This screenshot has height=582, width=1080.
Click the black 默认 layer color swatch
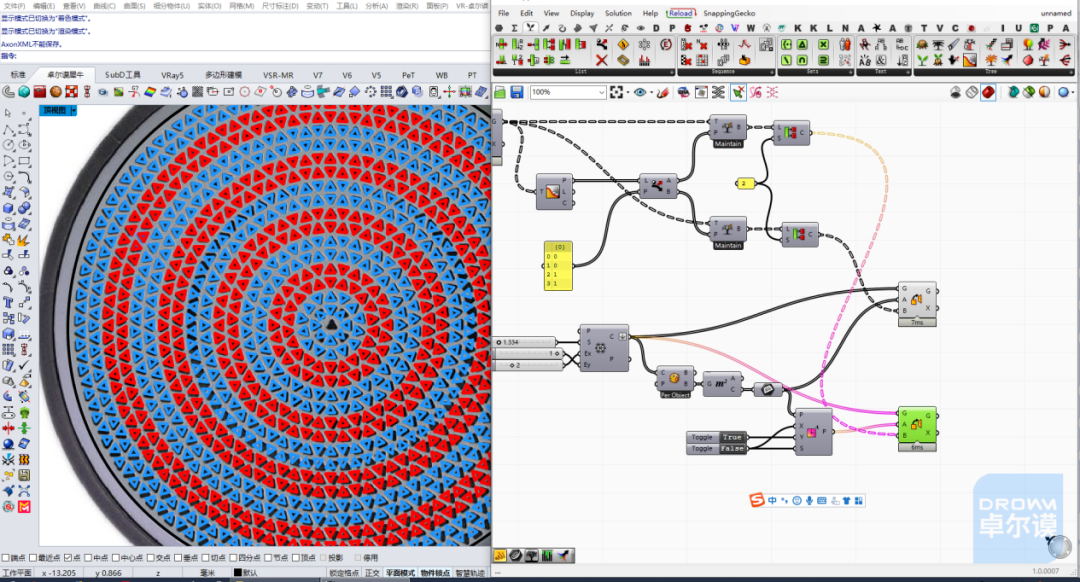coord(238,572)
